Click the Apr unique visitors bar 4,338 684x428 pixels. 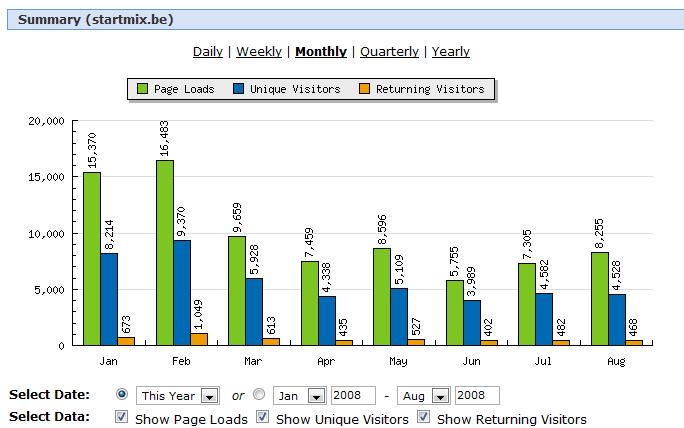click(327, 321)
